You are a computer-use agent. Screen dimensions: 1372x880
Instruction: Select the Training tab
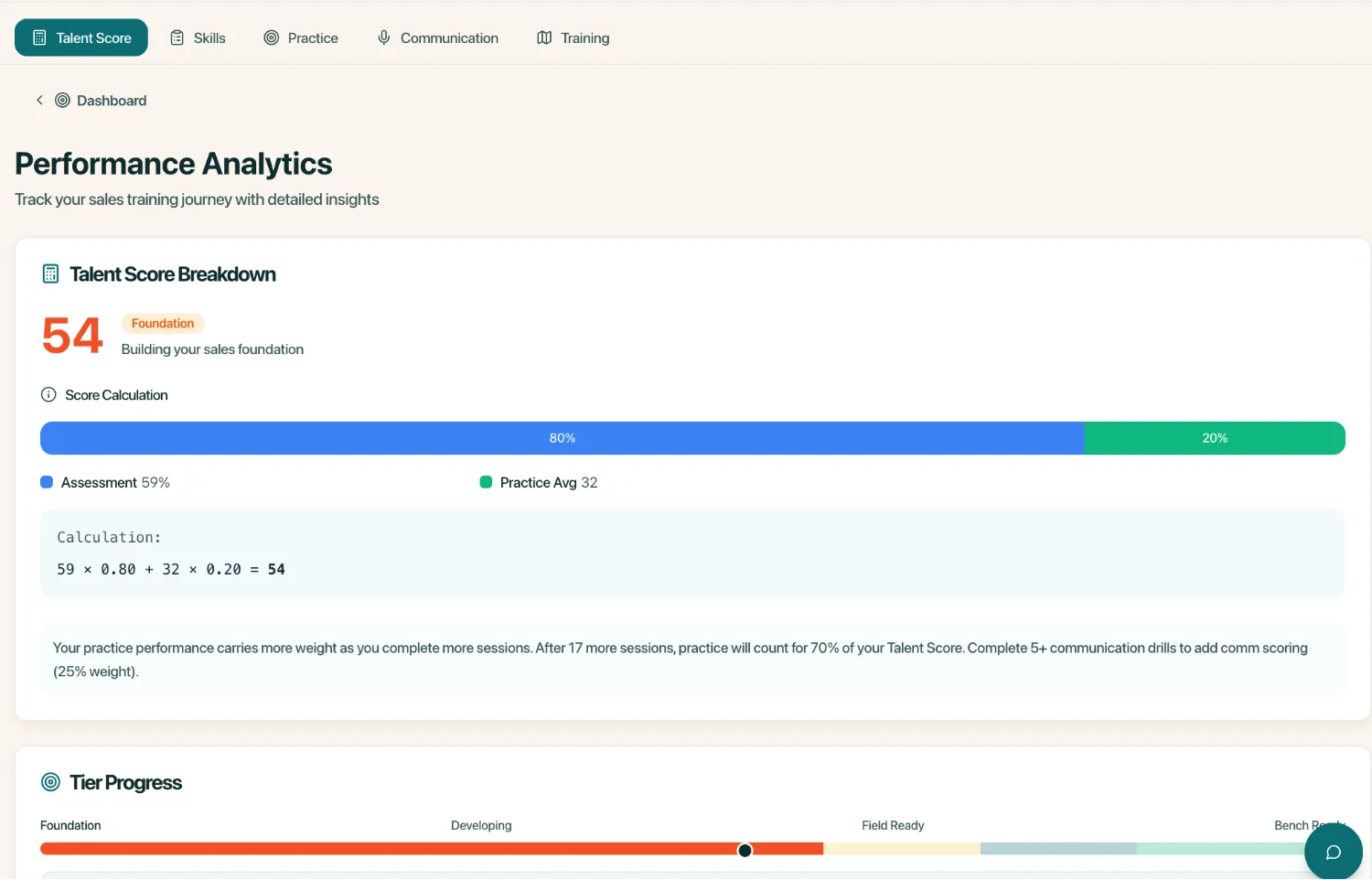tap(573, 38)
